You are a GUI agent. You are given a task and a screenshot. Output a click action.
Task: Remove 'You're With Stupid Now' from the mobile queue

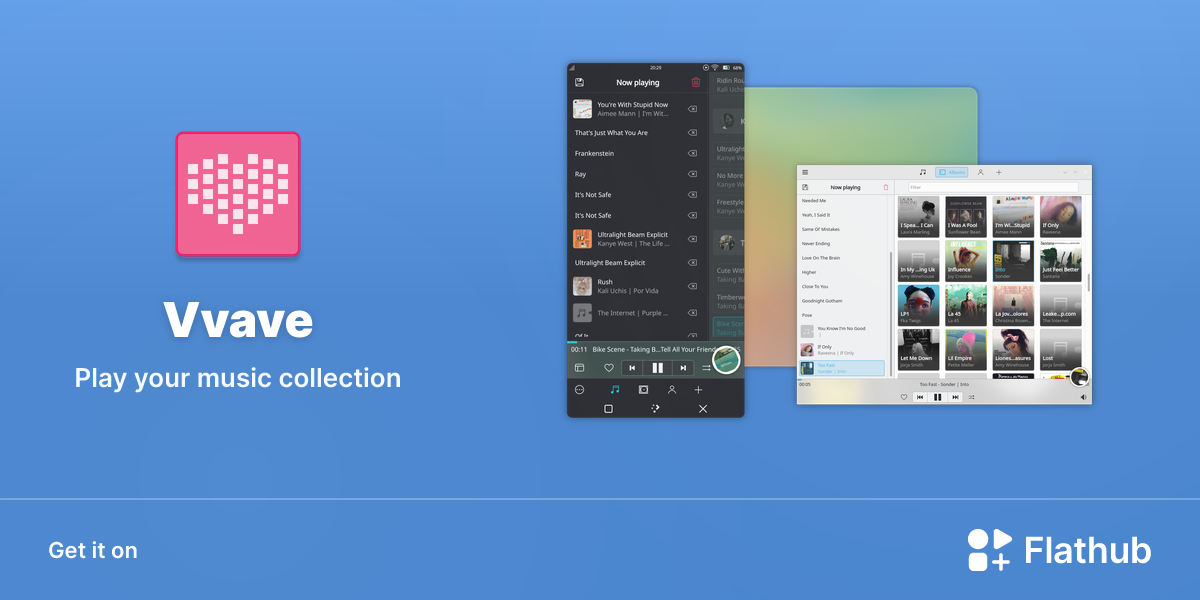click(x=692, y=109)
